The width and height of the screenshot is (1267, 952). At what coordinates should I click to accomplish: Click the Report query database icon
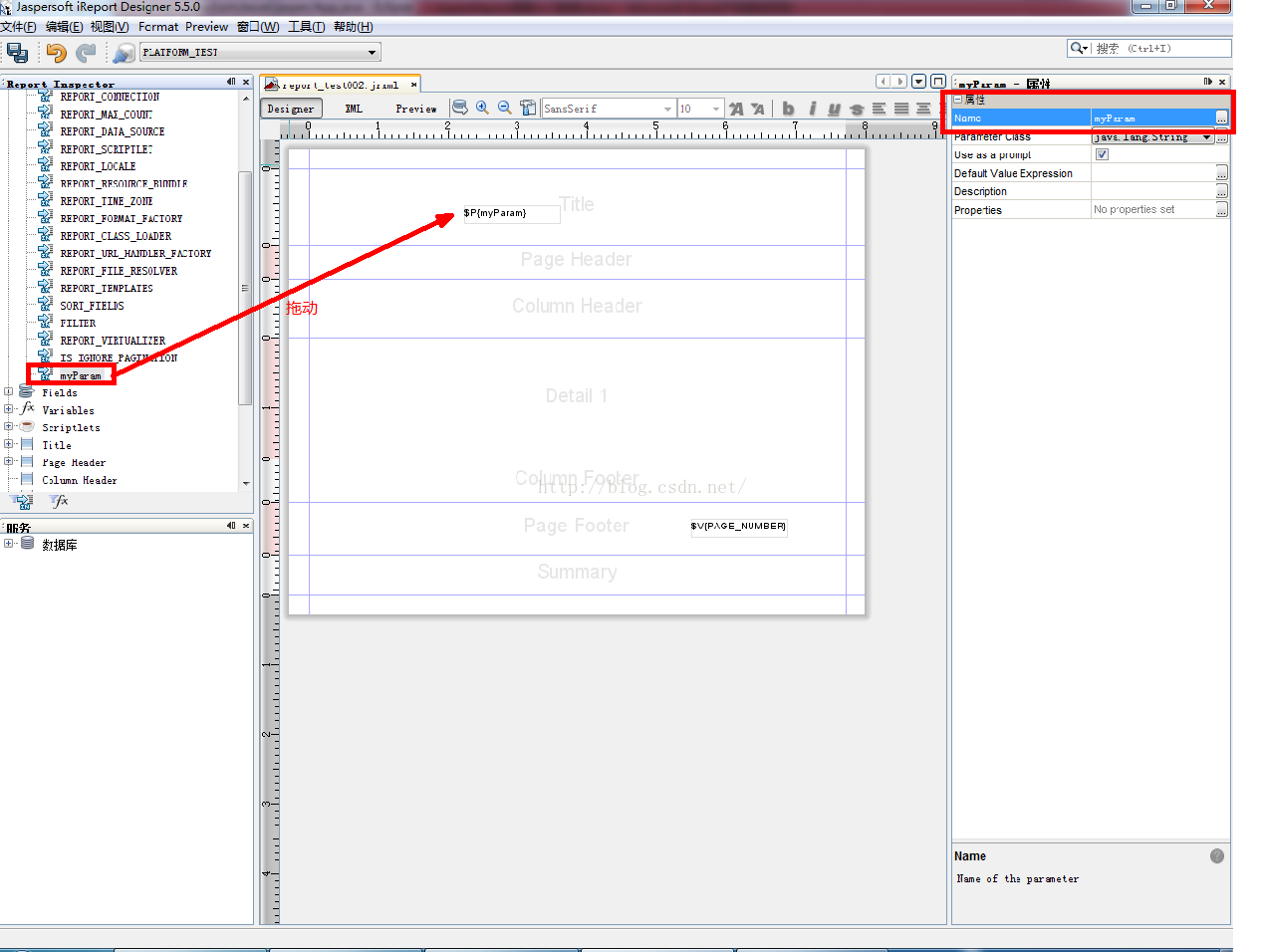click(x=460, y=108)
